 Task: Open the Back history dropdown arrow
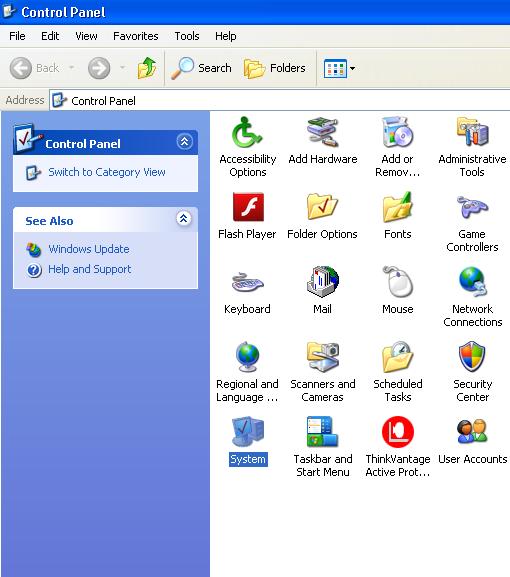pyautogui.click(x=72, y=68)
